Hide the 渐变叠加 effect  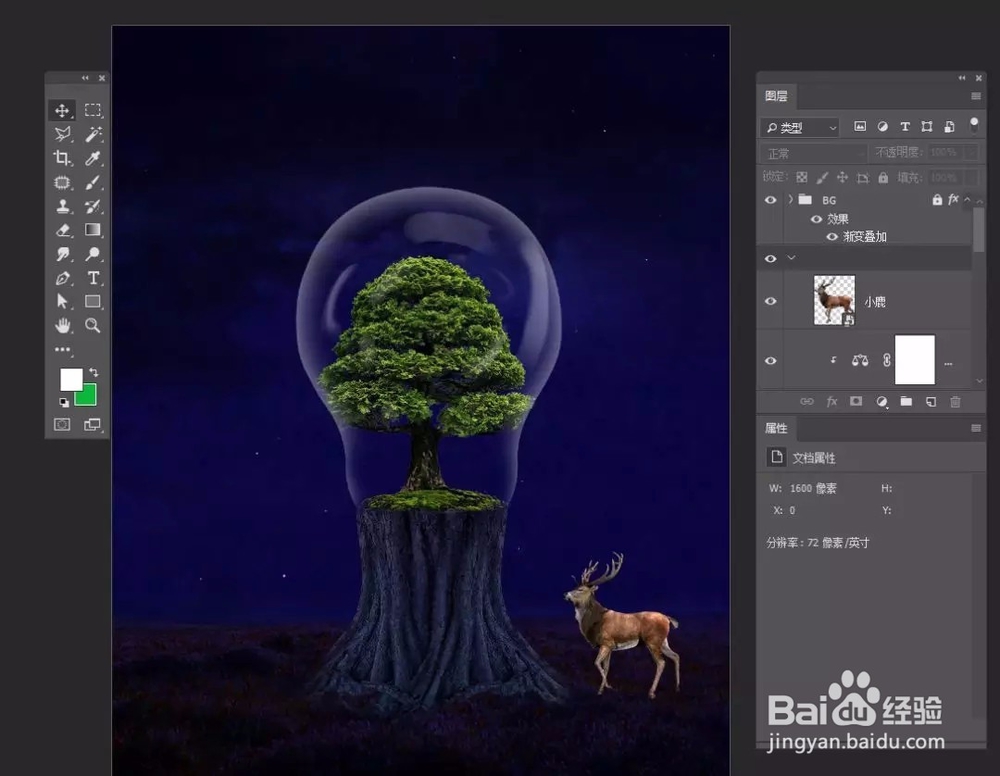[832, 236]
